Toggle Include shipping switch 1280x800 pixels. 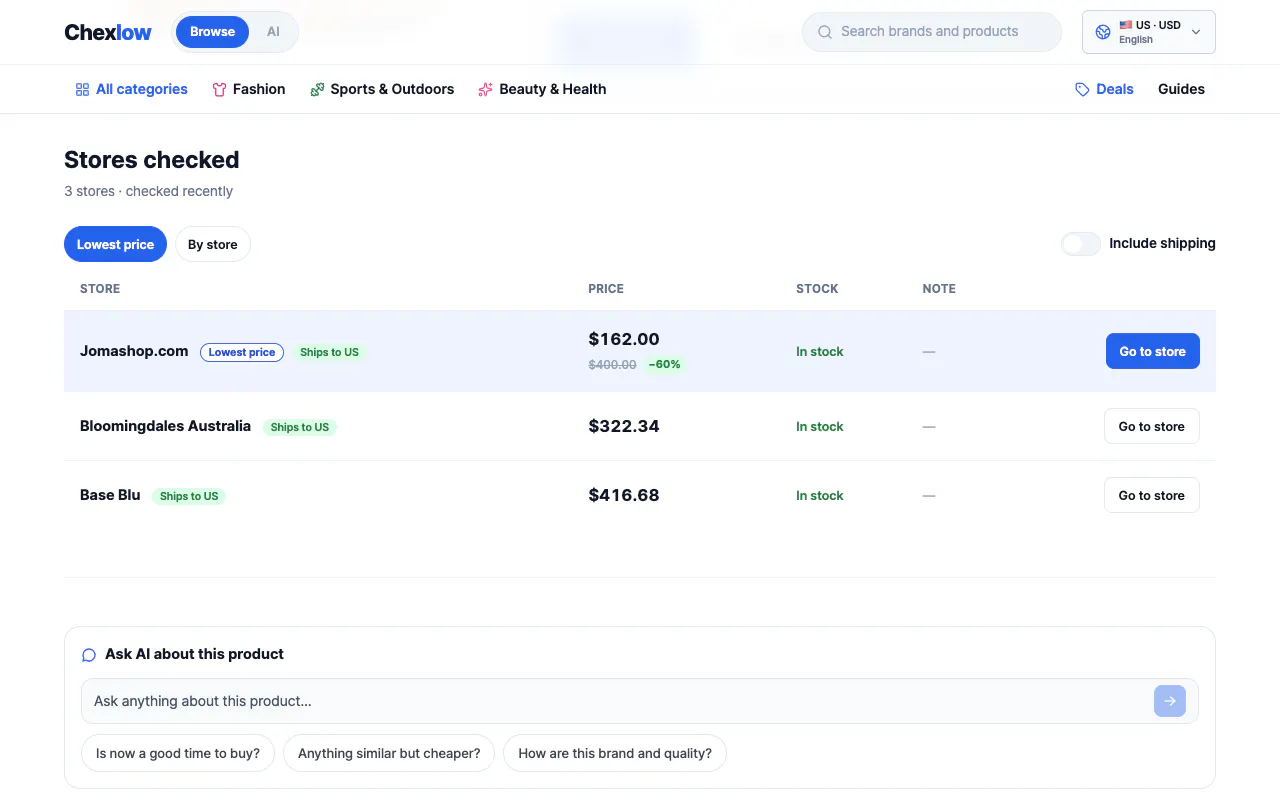(1081, 244)
